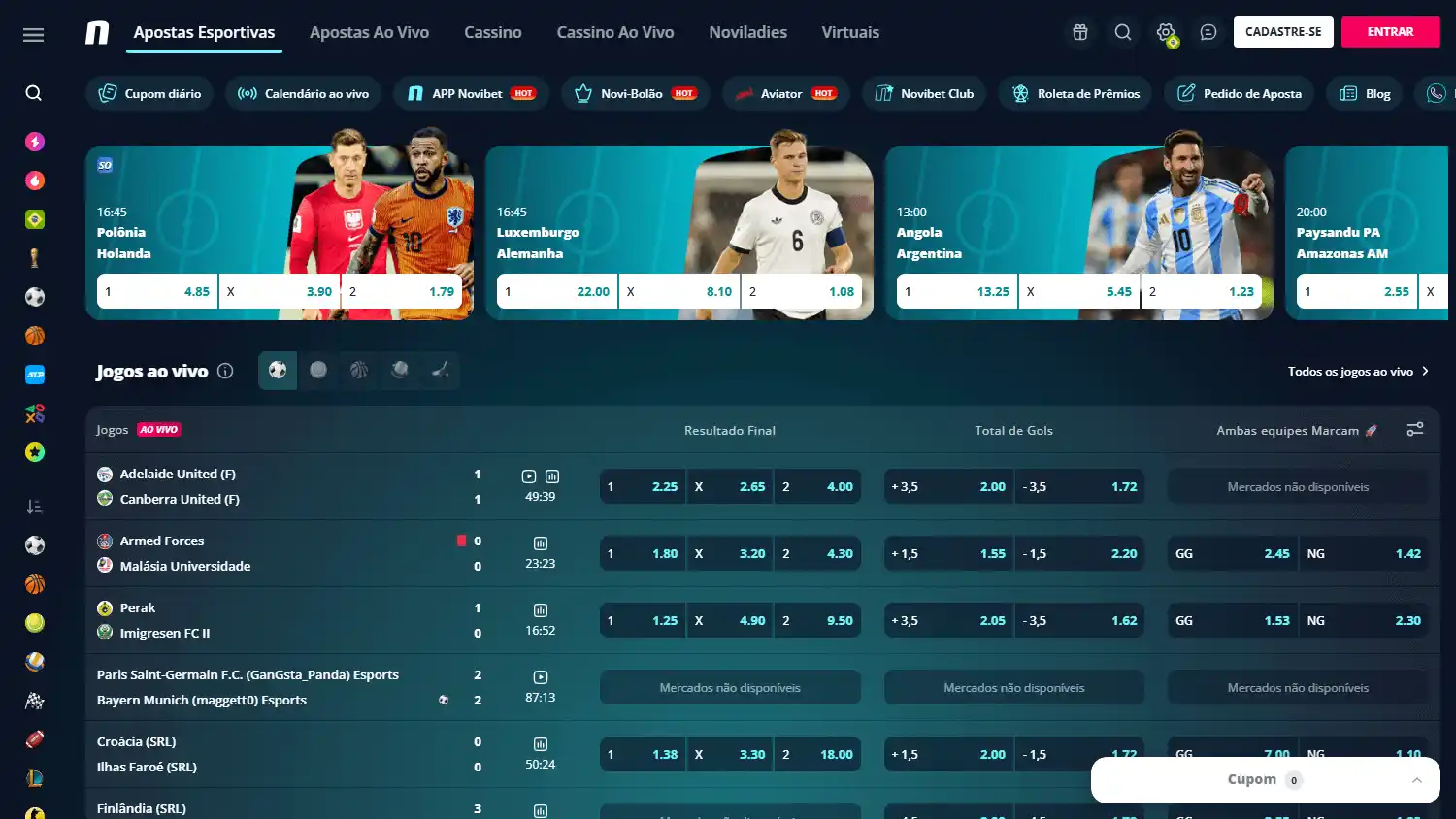1456x819 pixels.
Task: Expand the Cupom bet slip panel
Action: point(1265,780)
